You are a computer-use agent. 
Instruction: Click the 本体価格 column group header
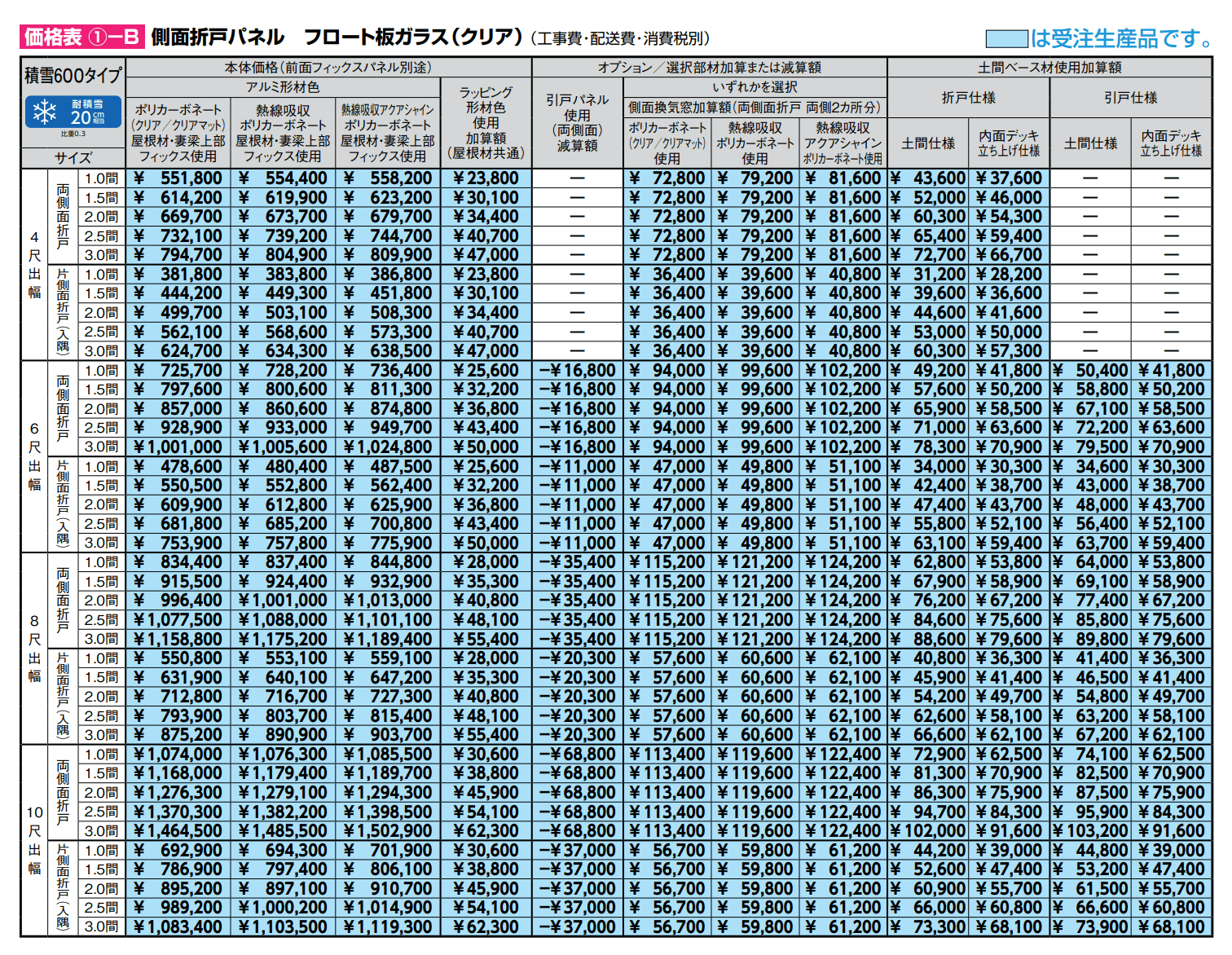[328, 68]
